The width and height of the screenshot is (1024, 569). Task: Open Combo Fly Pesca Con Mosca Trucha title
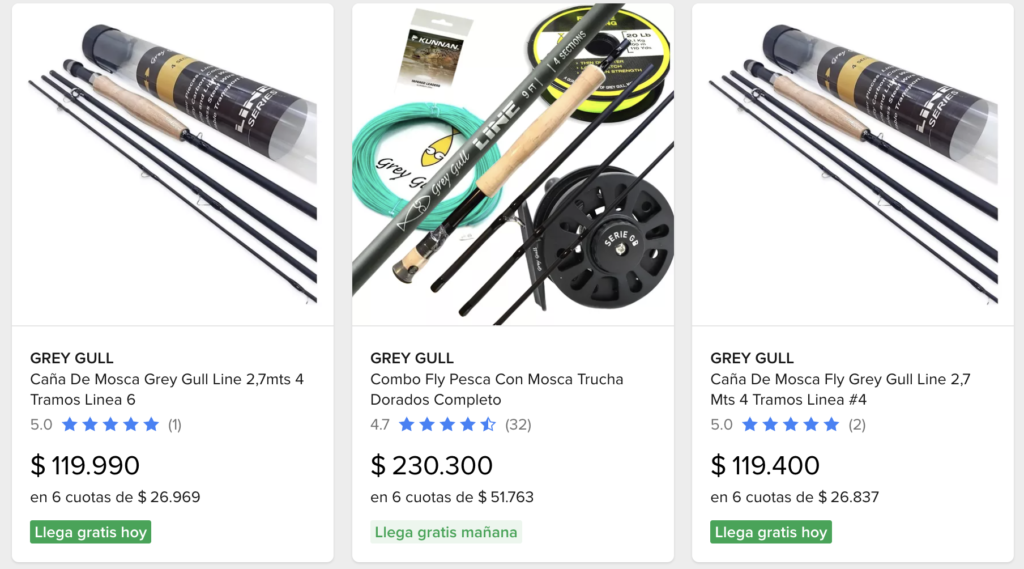pyautogui.click(x=496, y=389)
